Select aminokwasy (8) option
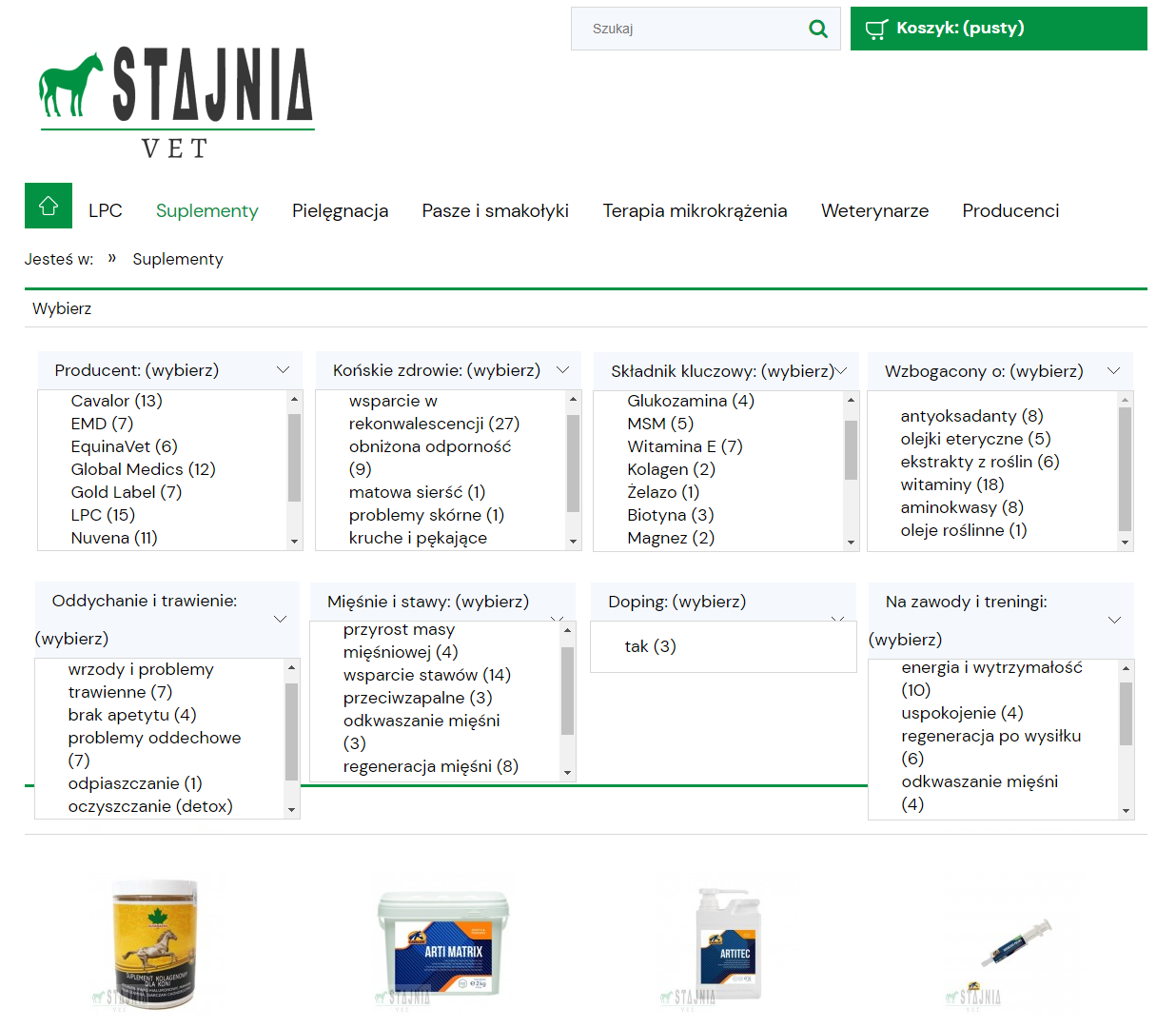The height and width of the screenshot is (1028, 1176). tap(962, 507)
